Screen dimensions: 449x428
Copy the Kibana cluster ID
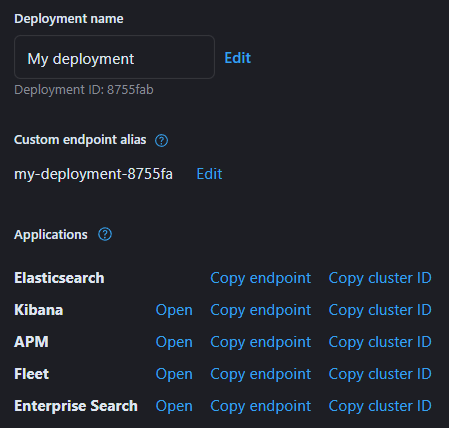380,310
